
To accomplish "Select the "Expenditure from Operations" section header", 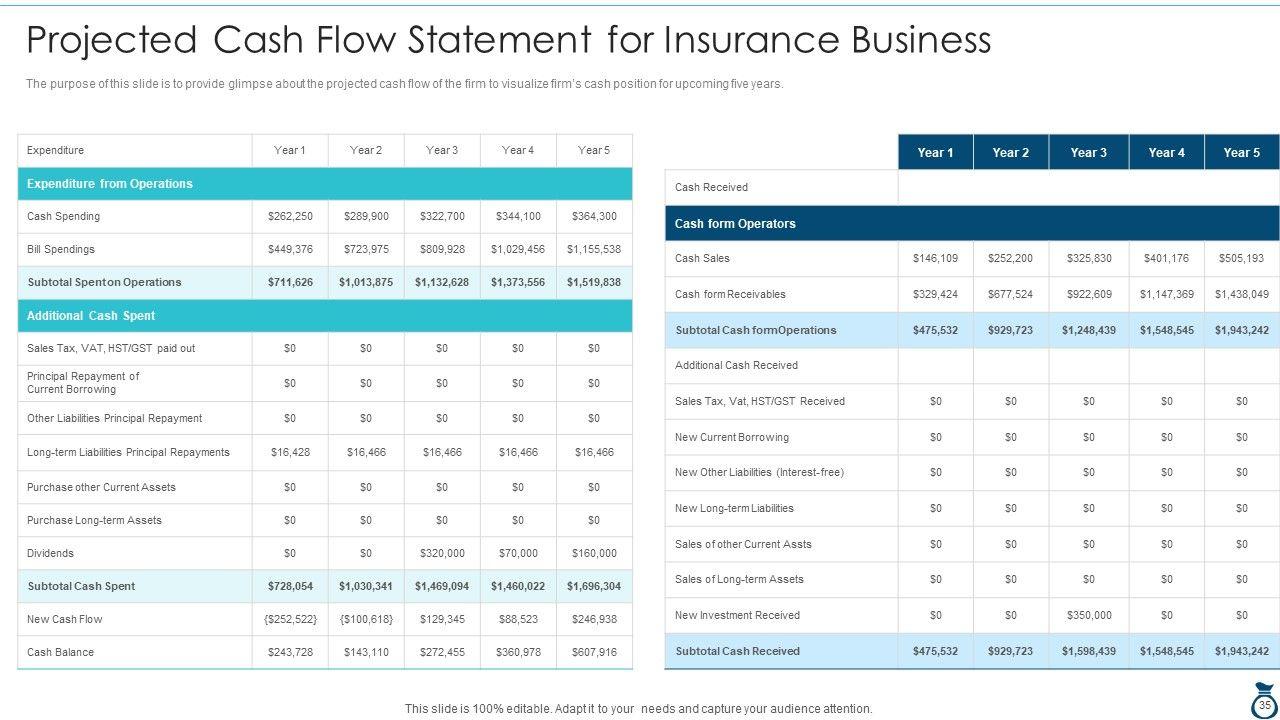I will pyautogui.click(x=110, y=184).
